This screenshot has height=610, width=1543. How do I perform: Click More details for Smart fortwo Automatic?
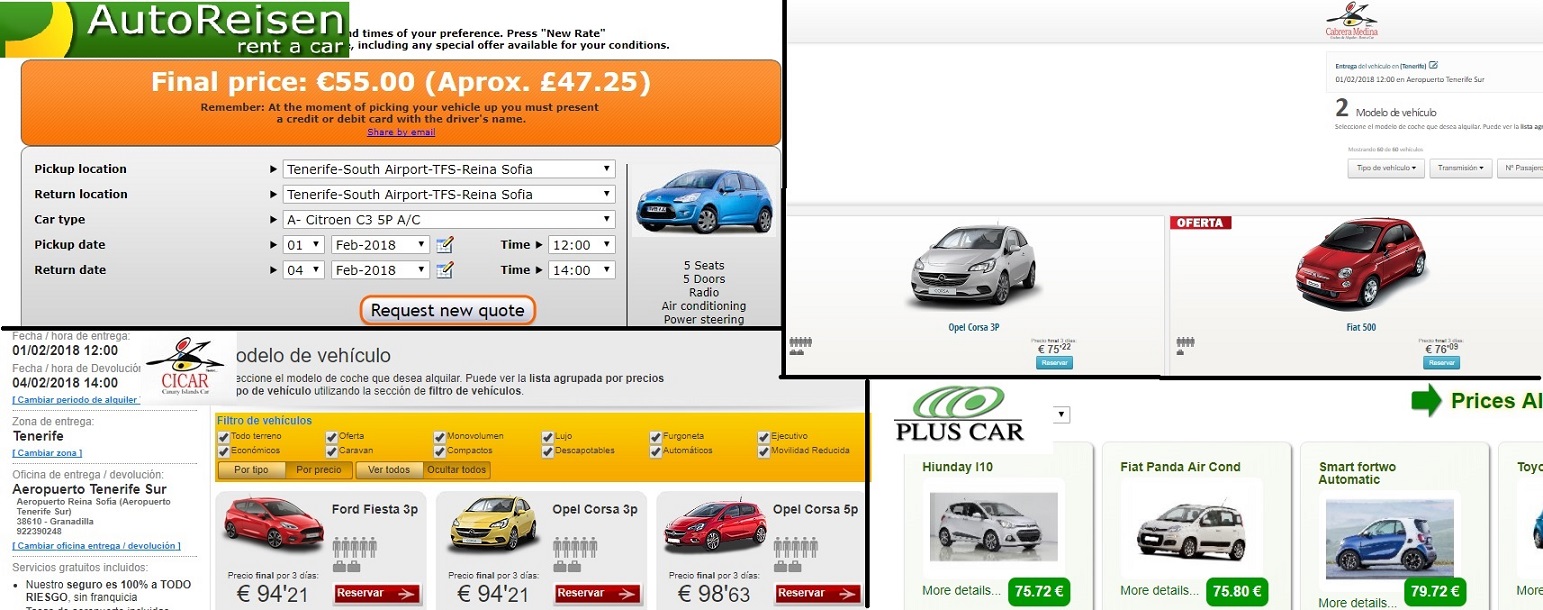coord(1357,603)
